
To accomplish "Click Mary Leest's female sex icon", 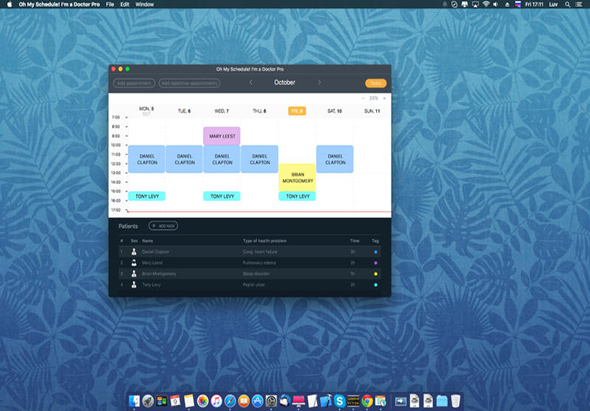I will (x=134, y=263).
